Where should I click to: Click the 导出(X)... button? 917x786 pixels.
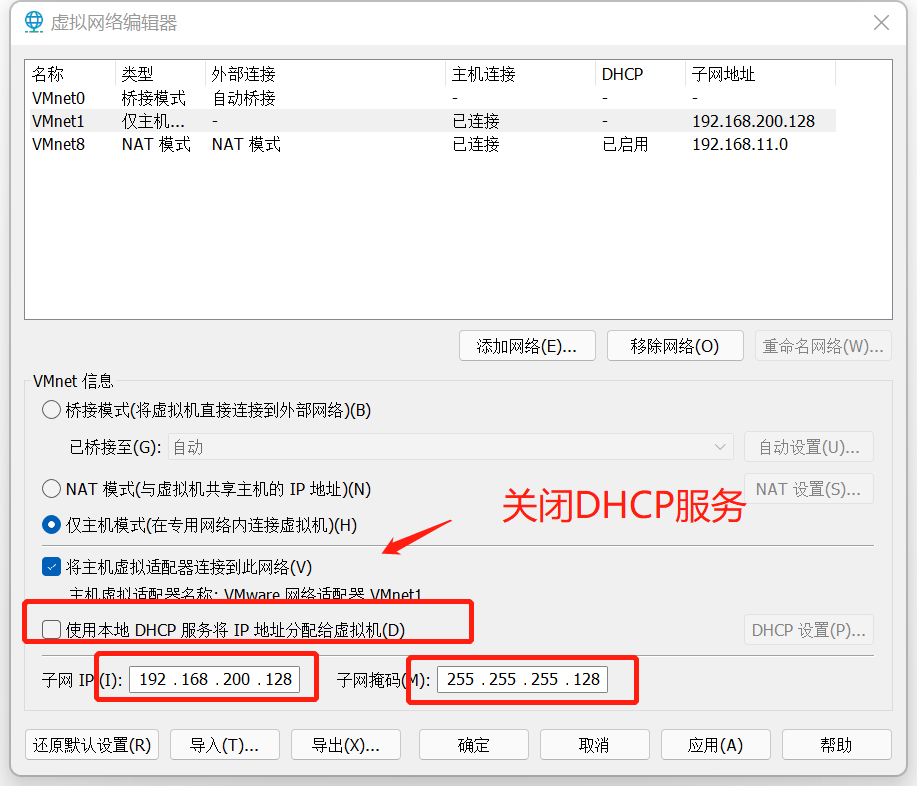(x=346, y=744)
